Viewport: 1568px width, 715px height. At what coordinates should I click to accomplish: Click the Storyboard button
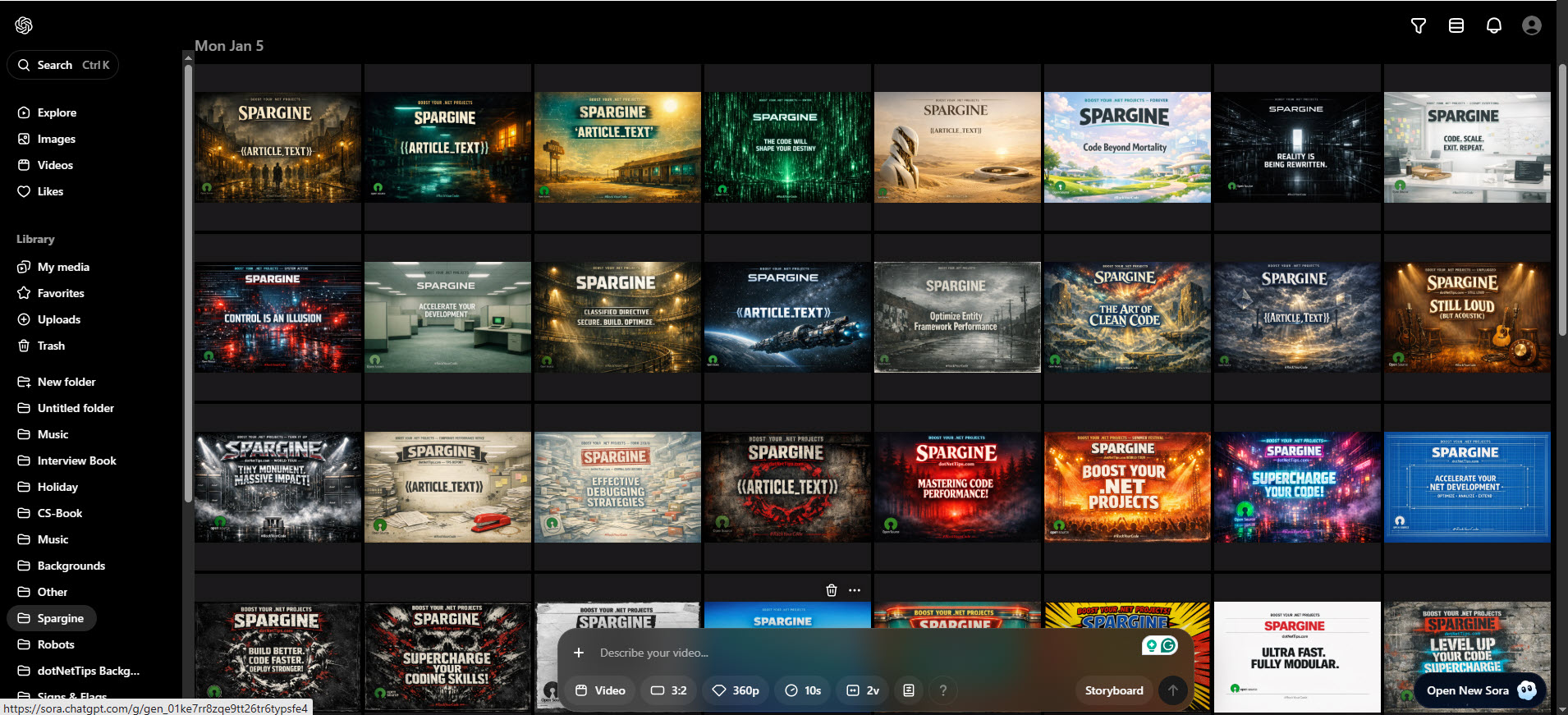coord(1113,690)
